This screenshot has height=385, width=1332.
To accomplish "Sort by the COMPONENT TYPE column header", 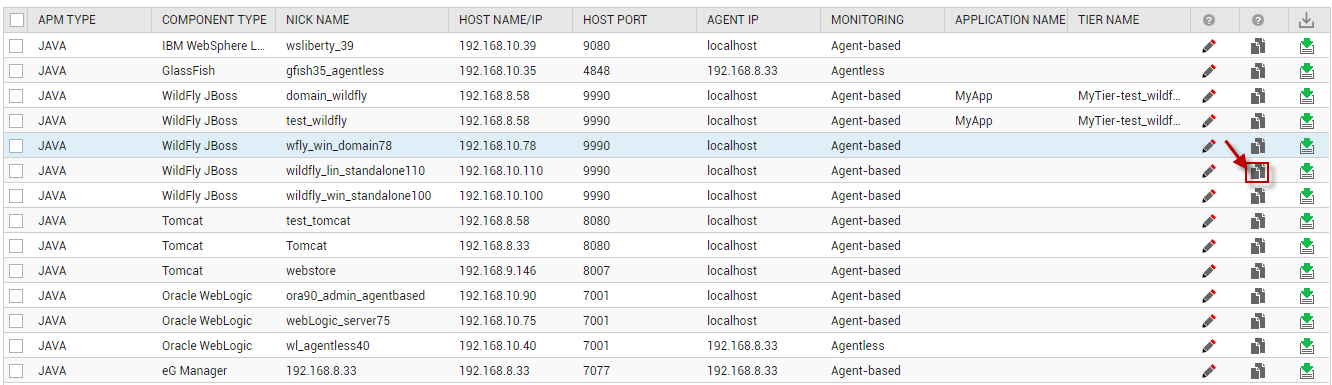I will pos(214,20).
